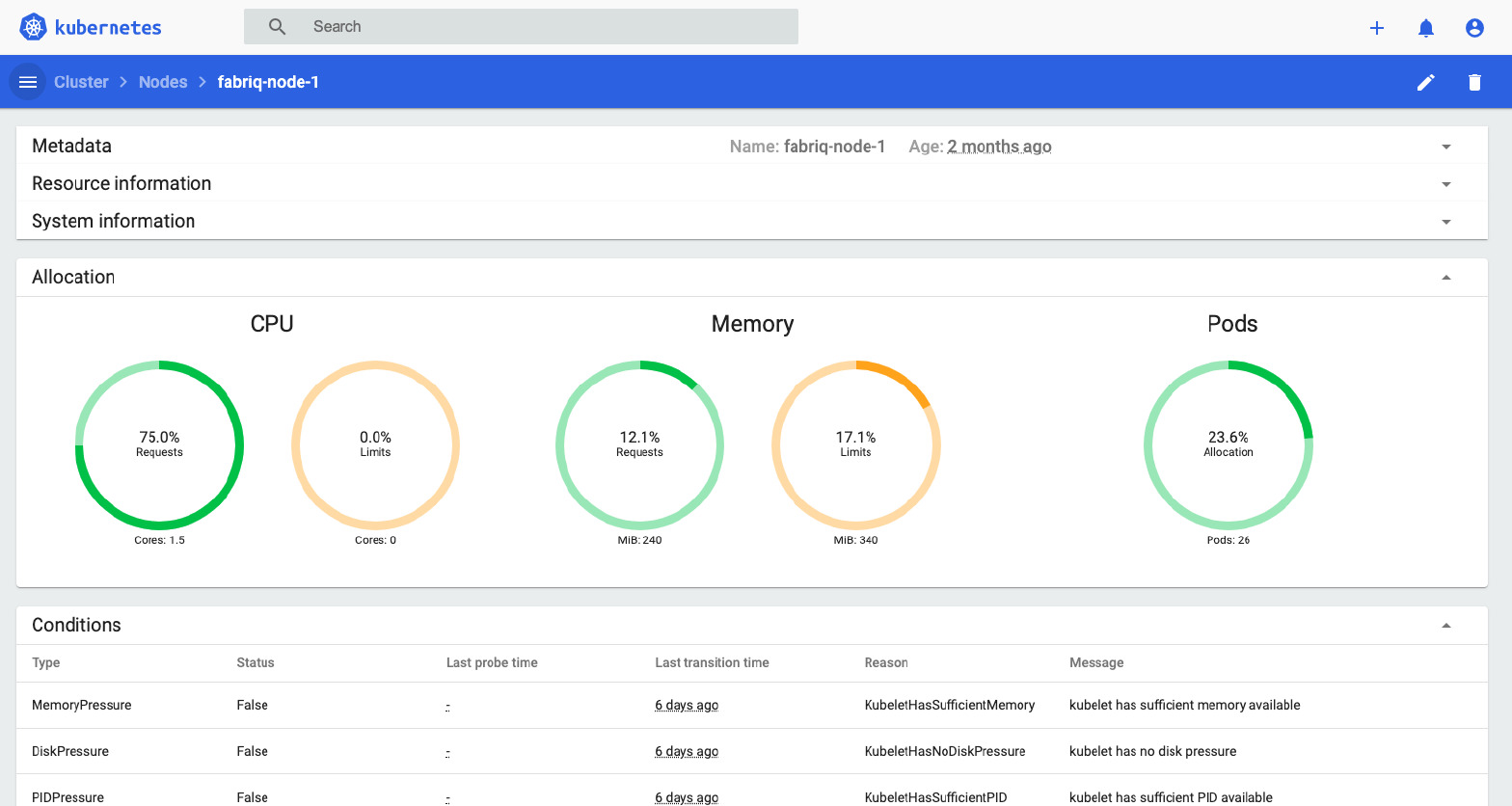Click 'kubelet has no disk pressure' message
Image resolution: width=1512 pixels, height=806 pixels.
click(1152, 751)
